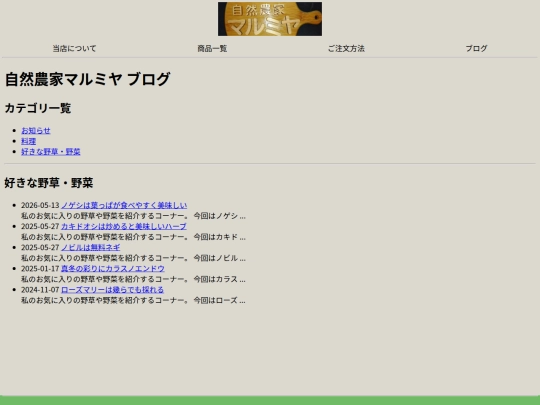
Task: Click the excerpt ending 今回はローズ
Action: click(x=133, y=300)
